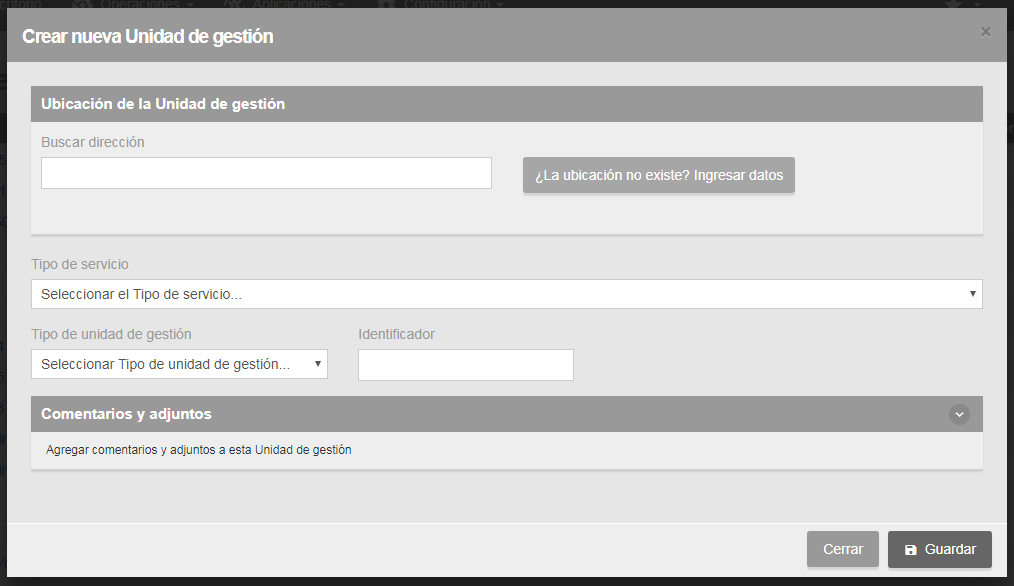Expand Comentarios y adjuntos using chevron icon
Screen dimensions: 1014x586
point(959,414)
